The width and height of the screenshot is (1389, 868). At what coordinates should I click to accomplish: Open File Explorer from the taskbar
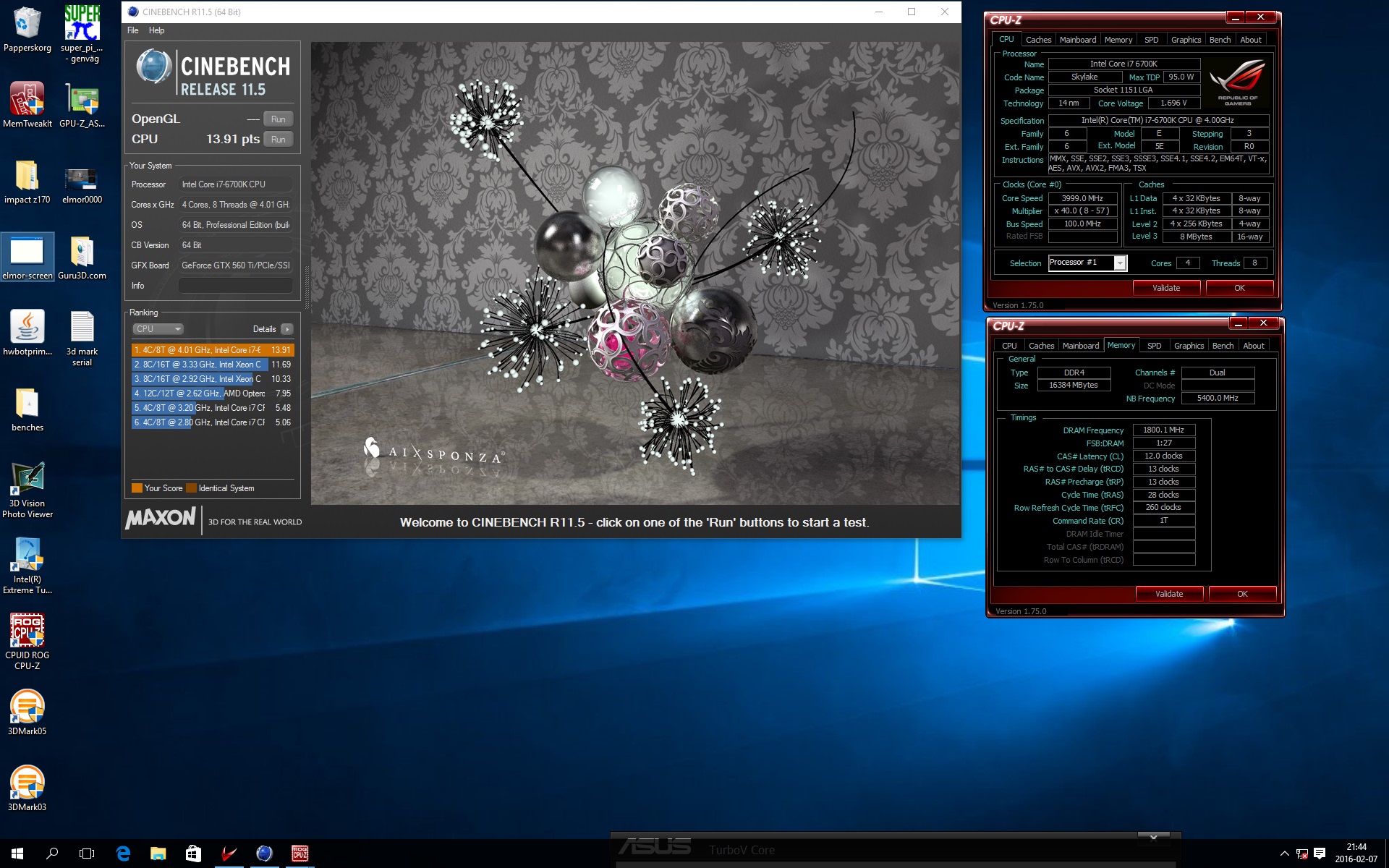pos(158,854)
